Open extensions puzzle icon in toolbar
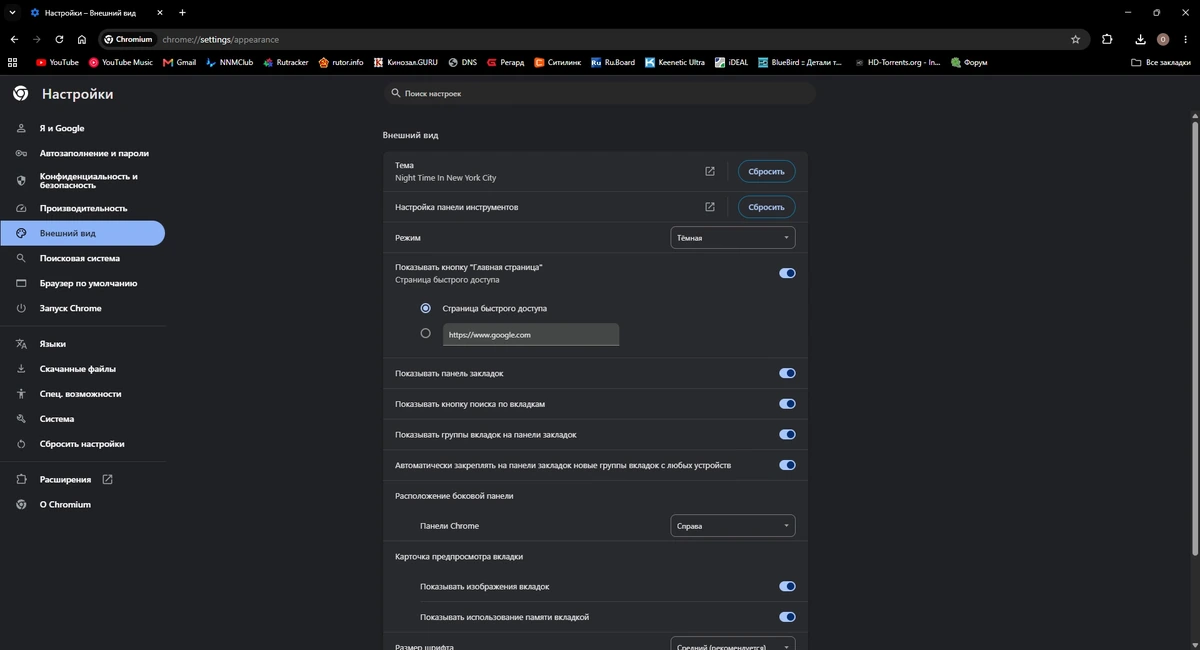 [1107, 39]
